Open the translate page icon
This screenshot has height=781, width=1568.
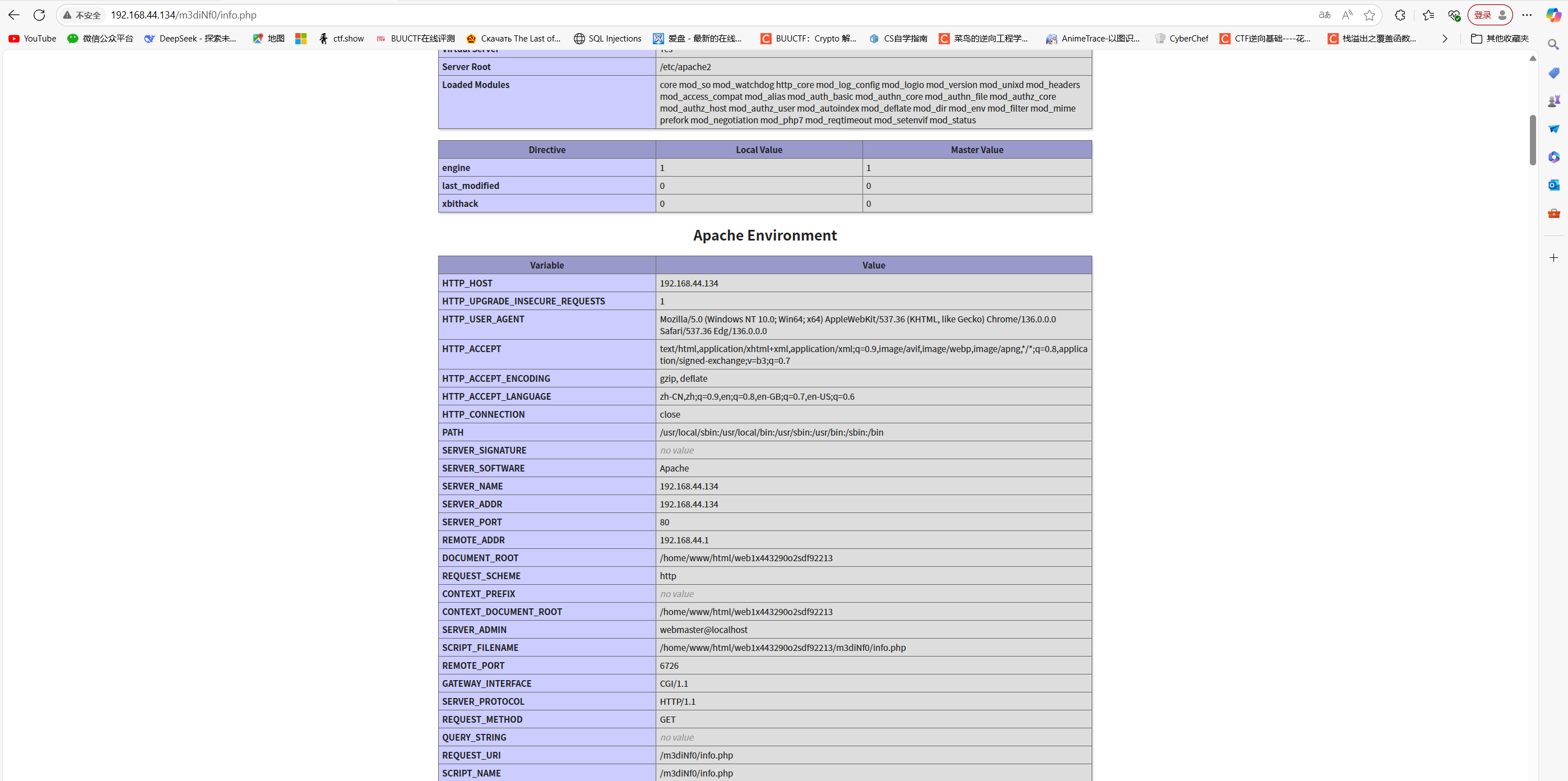coord(1324,15)
